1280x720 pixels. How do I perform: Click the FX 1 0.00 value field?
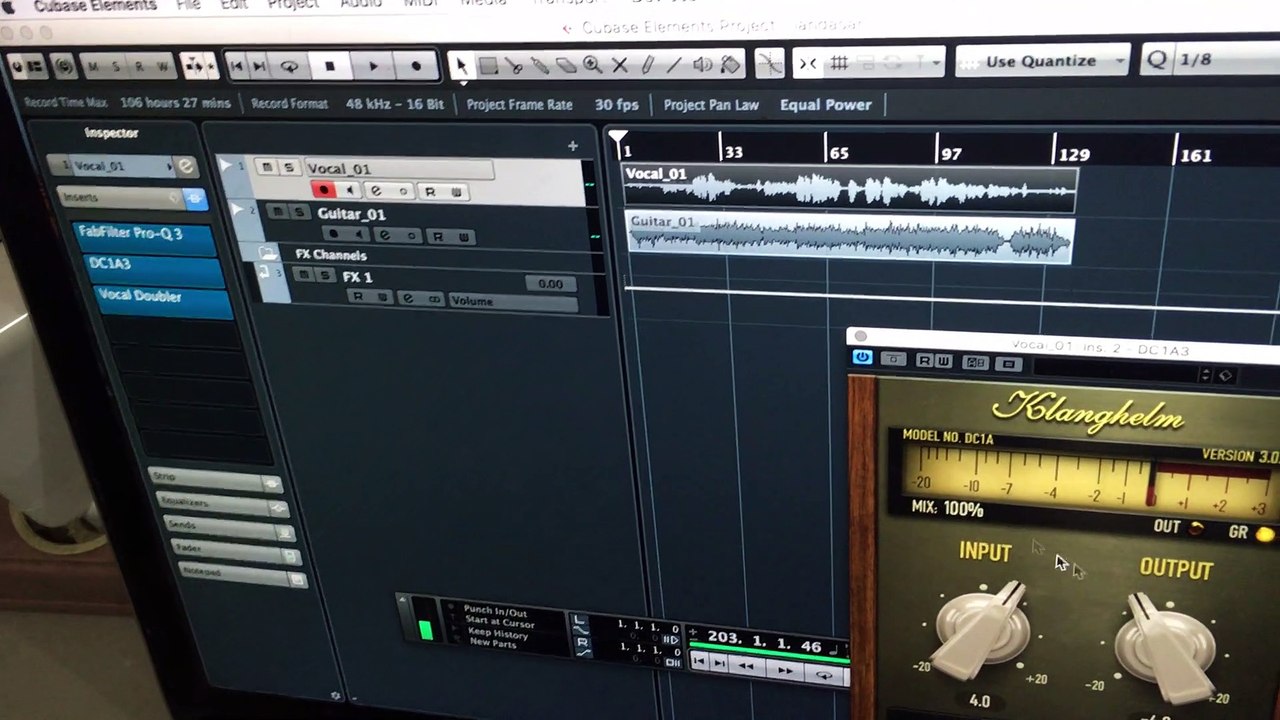550,284
